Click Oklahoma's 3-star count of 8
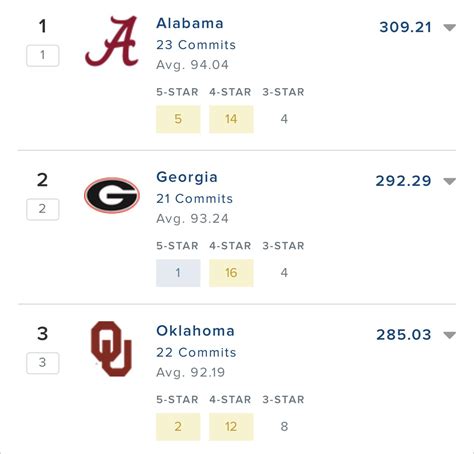 (x=284, y=427)
